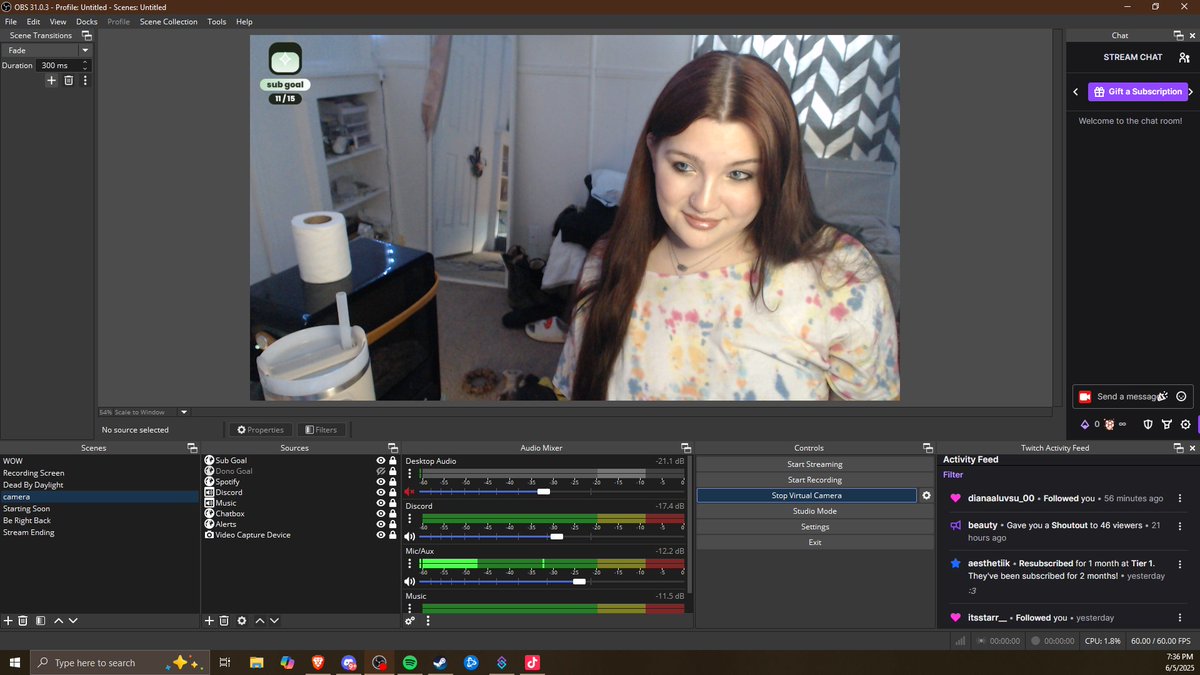Screen dimensions: 1200x675
Task: Open preview scale dropdown arrow
Action: [184, 412]
